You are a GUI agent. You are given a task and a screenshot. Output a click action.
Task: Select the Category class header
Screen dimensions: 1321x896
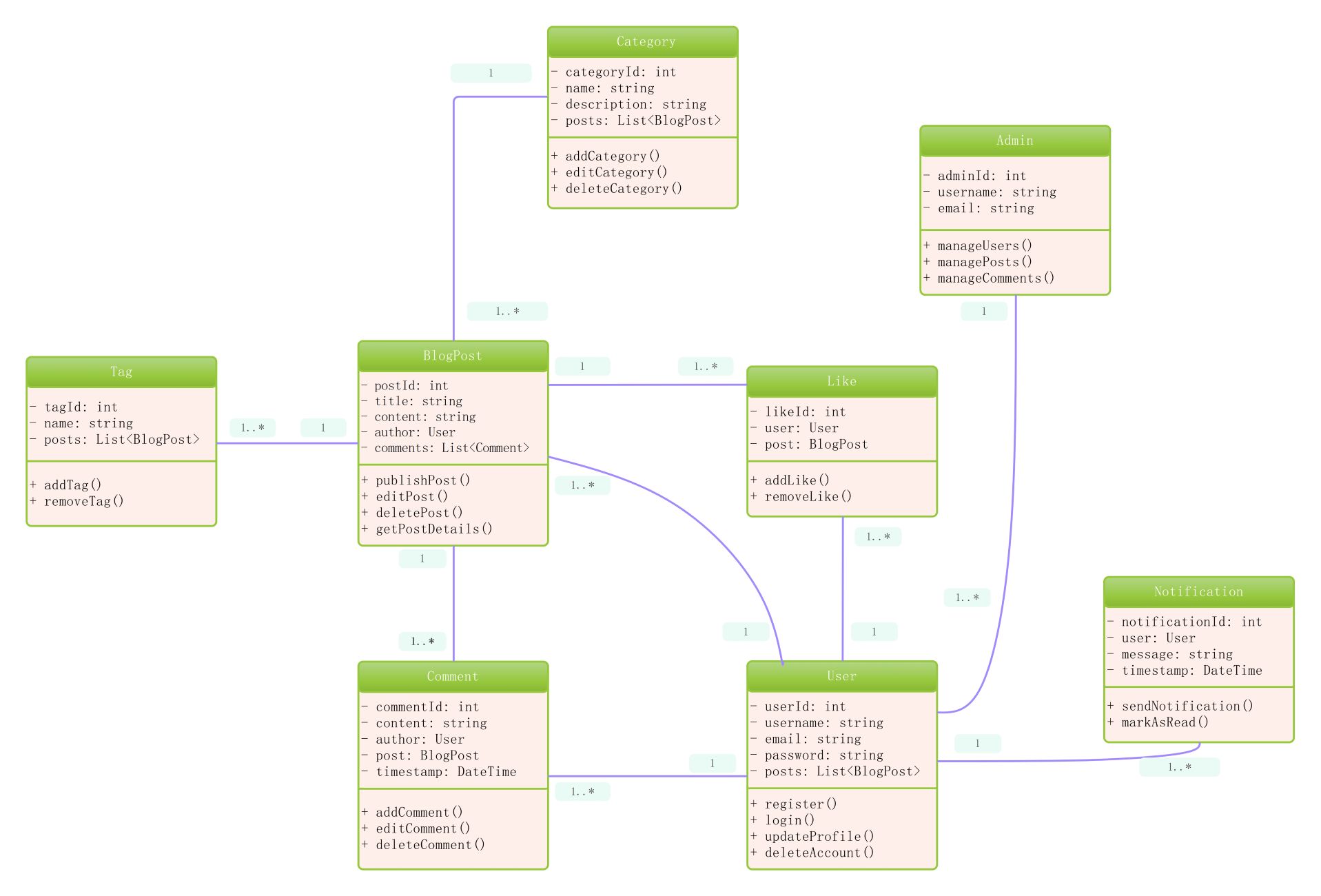645,42
